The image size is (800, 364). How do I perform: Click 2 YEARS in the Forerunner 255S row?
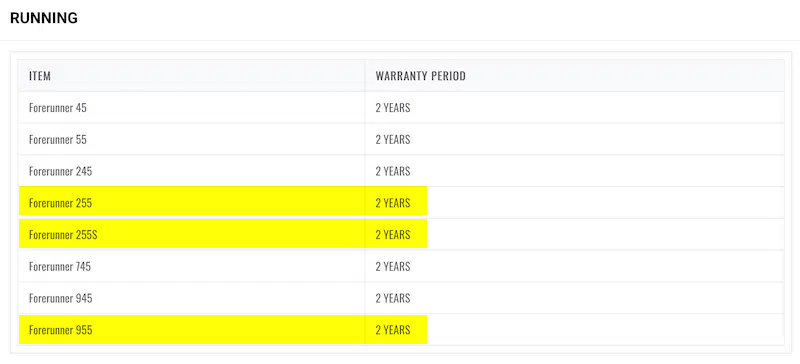[x=393, y=234]
